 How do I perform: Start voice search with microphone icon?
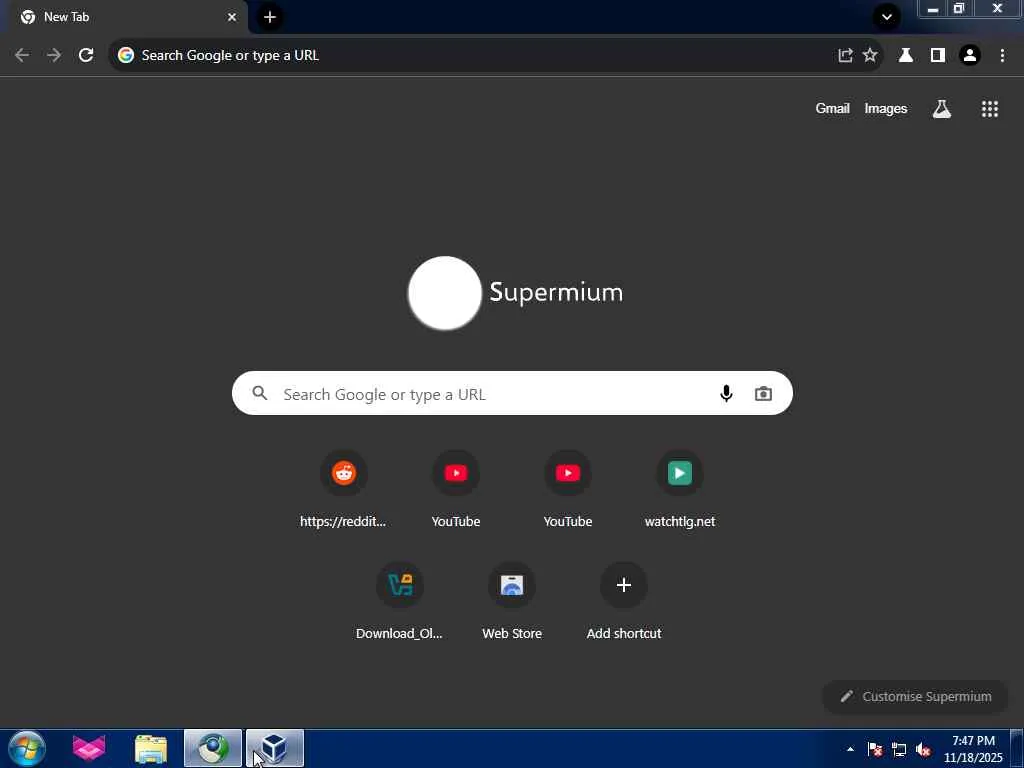click(726, 393)
